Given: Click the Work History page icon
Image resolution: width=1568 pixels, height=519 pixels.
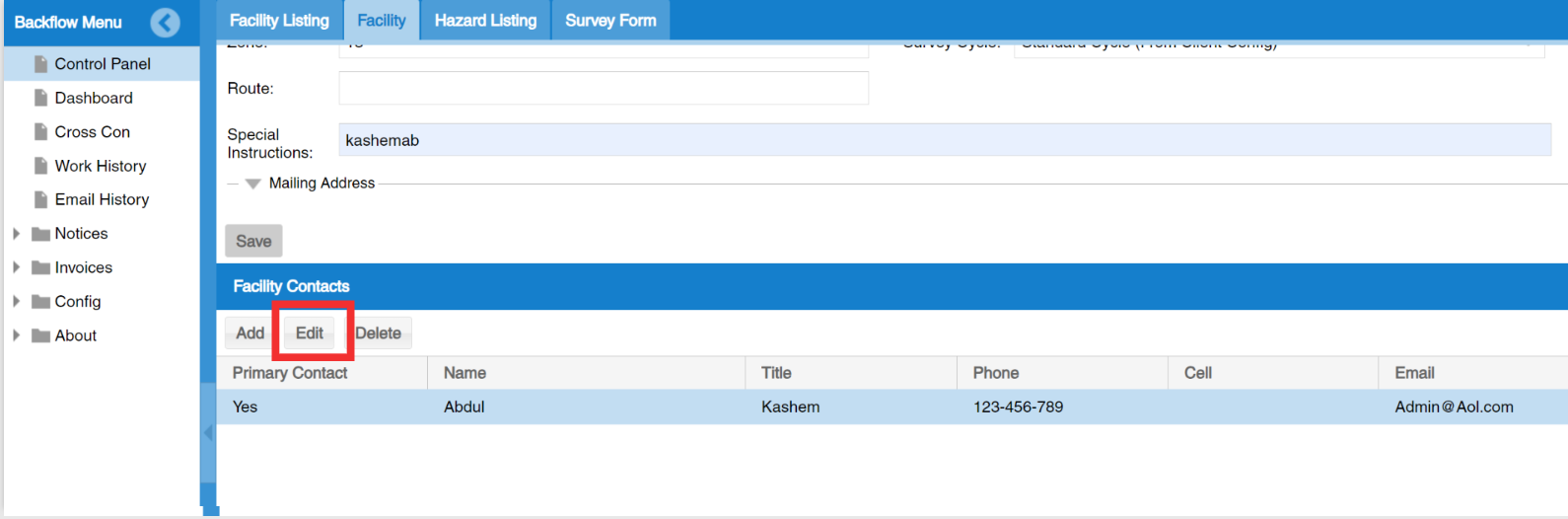Looking at the screenshot, I should click(40, 166).
